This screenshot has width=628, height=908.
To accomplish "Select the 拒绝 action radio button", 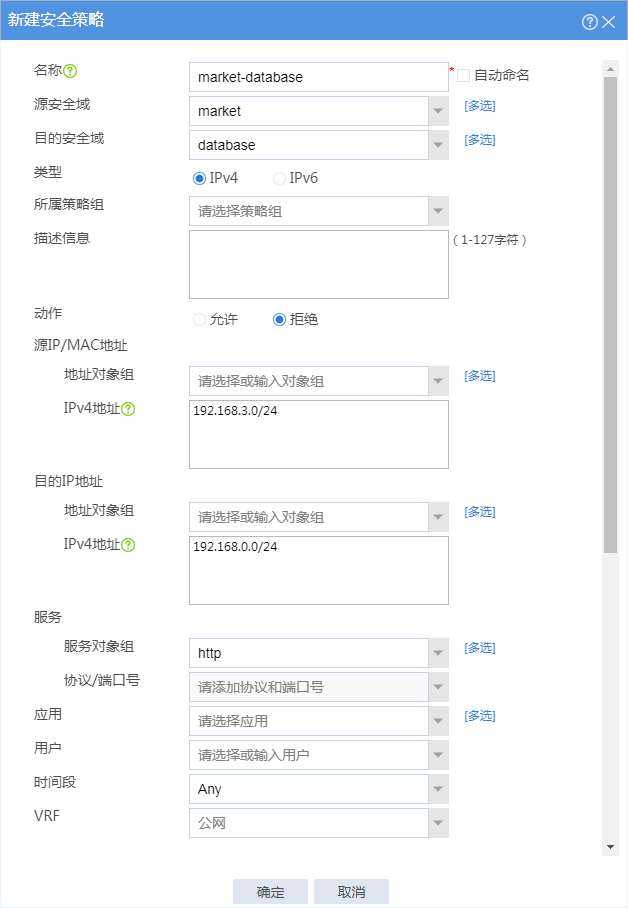I will (x=279, y=320).
